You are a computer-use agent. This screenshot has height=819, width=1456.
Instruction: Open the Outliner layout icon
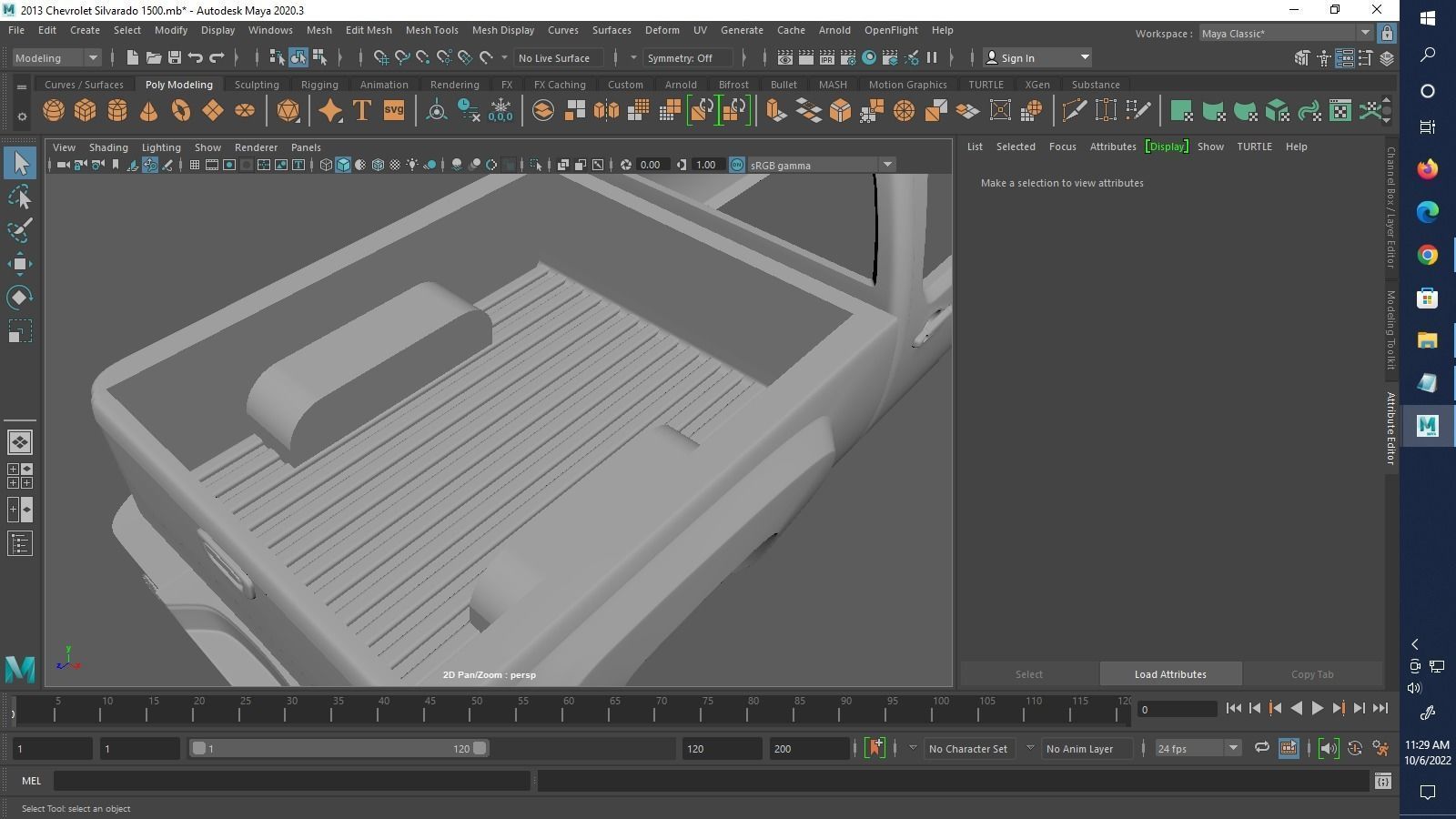[x=19, y=544]
